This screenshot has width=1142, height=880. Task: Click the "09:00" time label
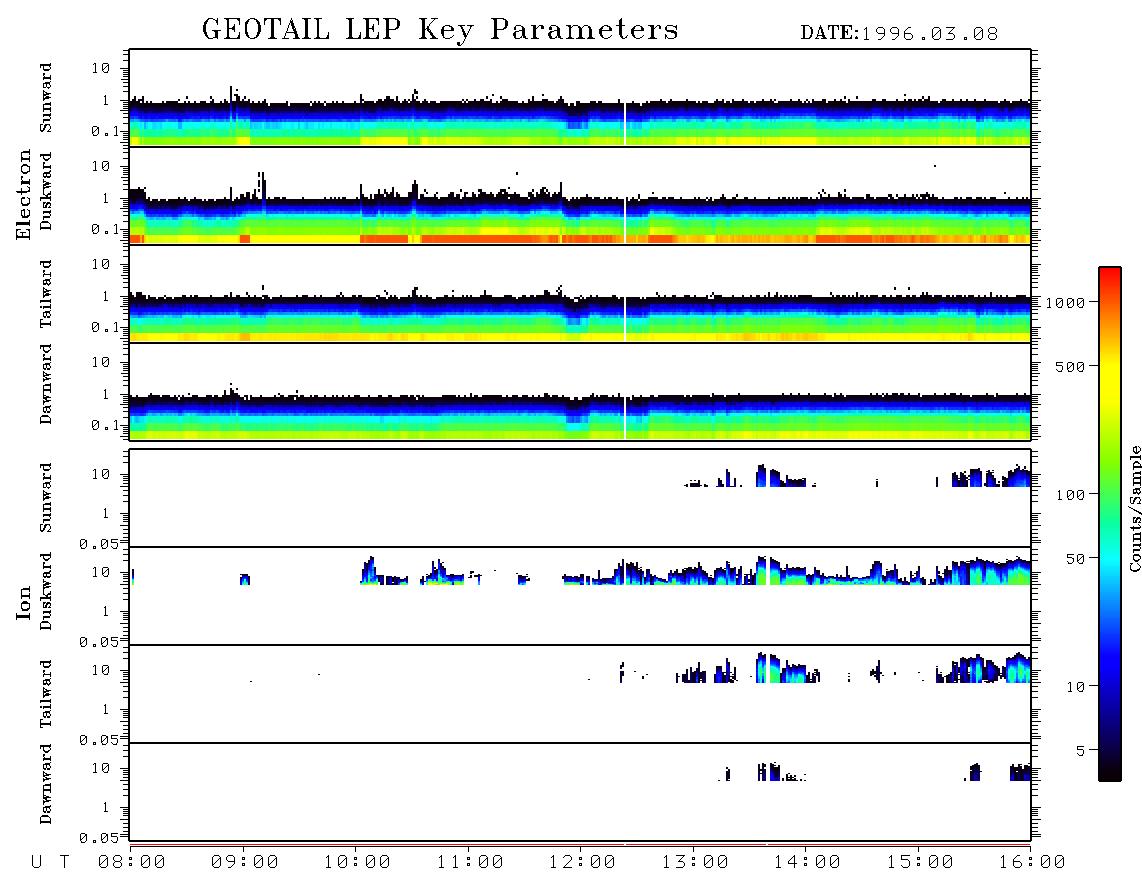click(x=245, y=863)
